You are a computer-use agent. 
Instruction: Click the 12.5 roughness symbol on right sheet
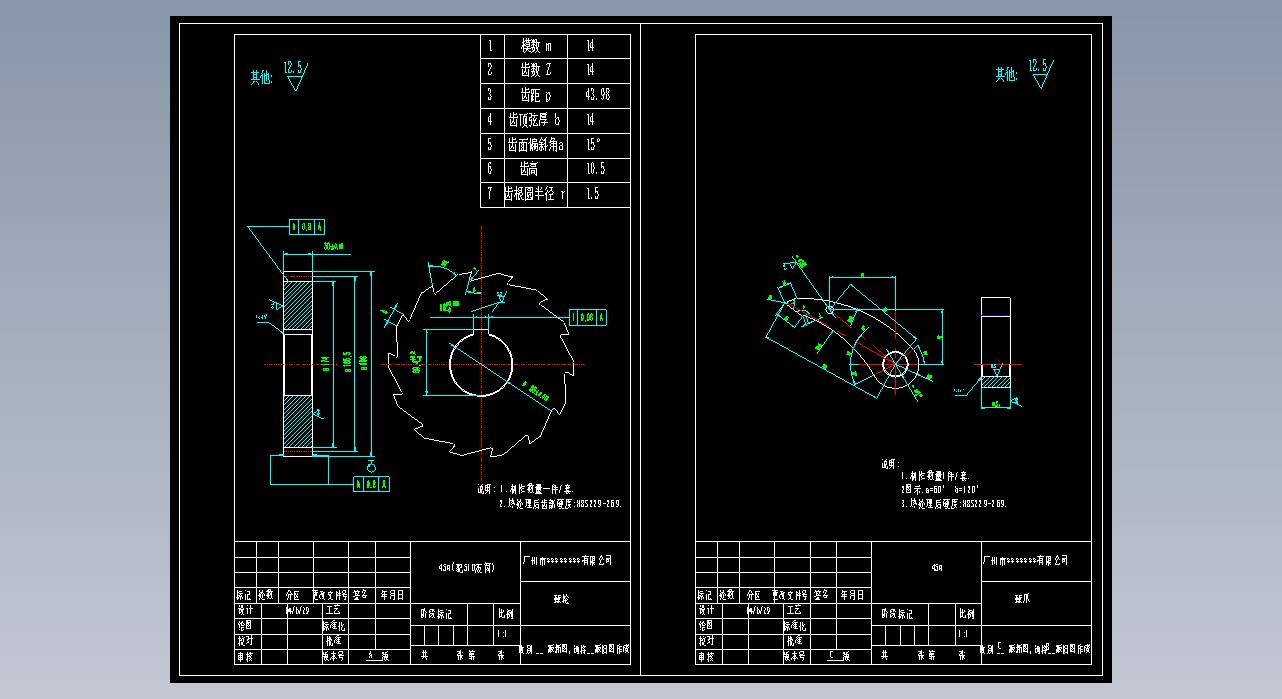pos(1039,74)
